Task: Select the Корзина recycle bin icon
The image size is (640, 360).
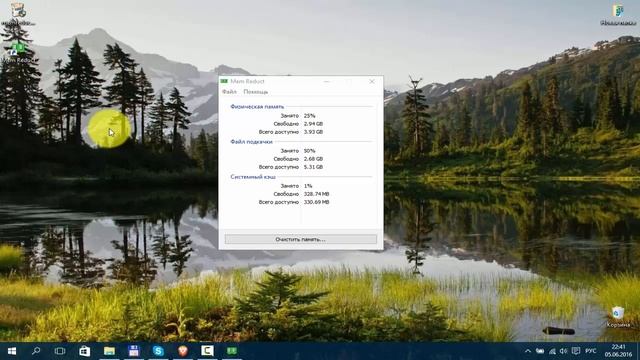Action: pyautogui.click(x=618, y=317)
